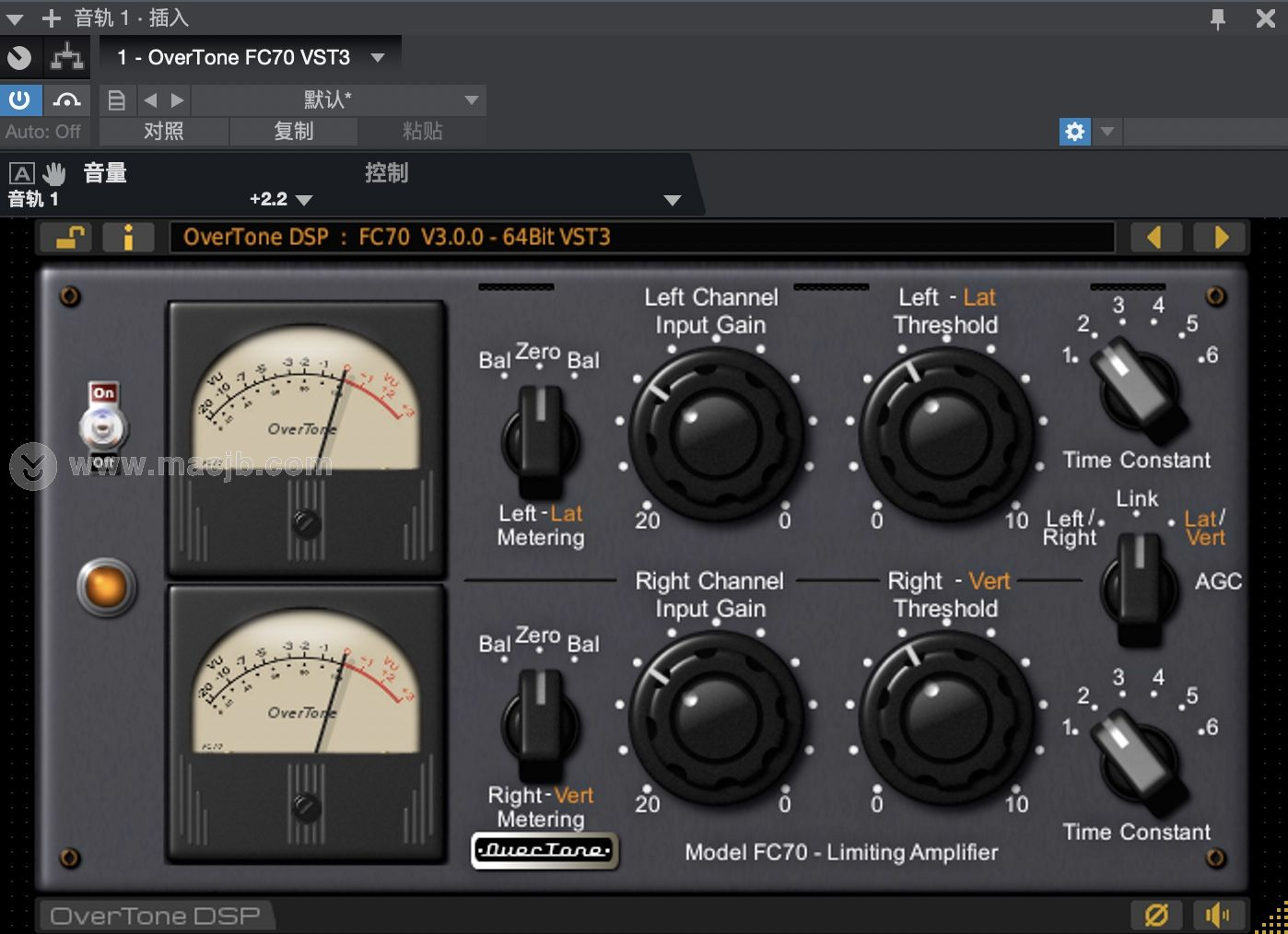Open the preset file document icon
The image size is (1288, 934).
click(117, 99)
